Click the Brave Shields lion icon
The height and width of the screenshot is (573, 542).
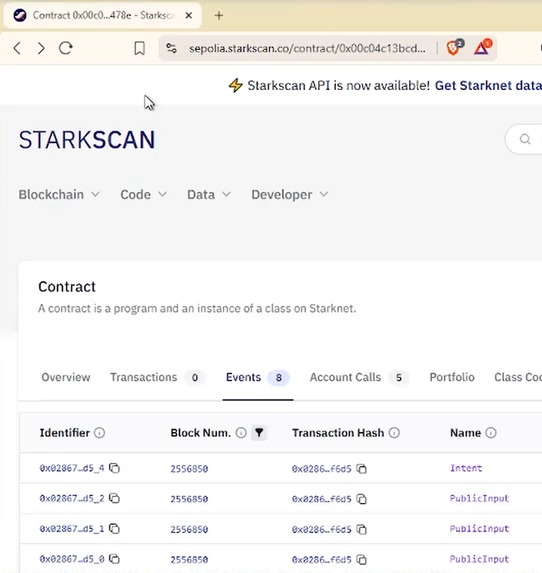(454, 48)
